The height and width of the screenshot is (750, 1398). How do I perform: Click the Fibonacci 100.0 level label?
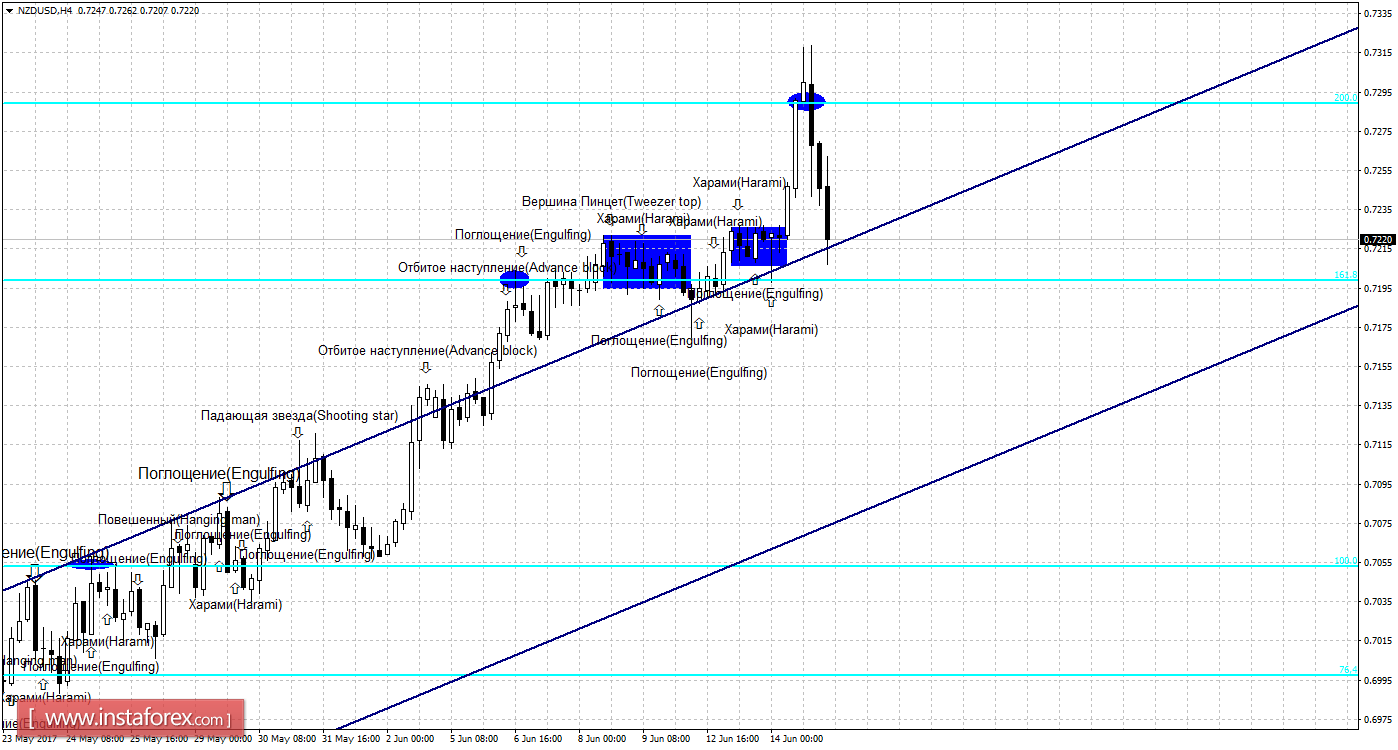[1345, 560]
